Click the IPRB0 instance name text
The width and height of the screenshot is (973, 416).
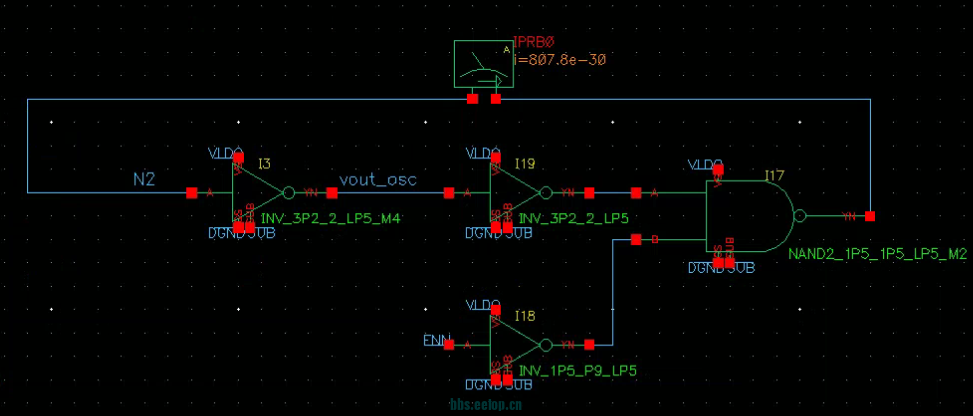(533, 44)
